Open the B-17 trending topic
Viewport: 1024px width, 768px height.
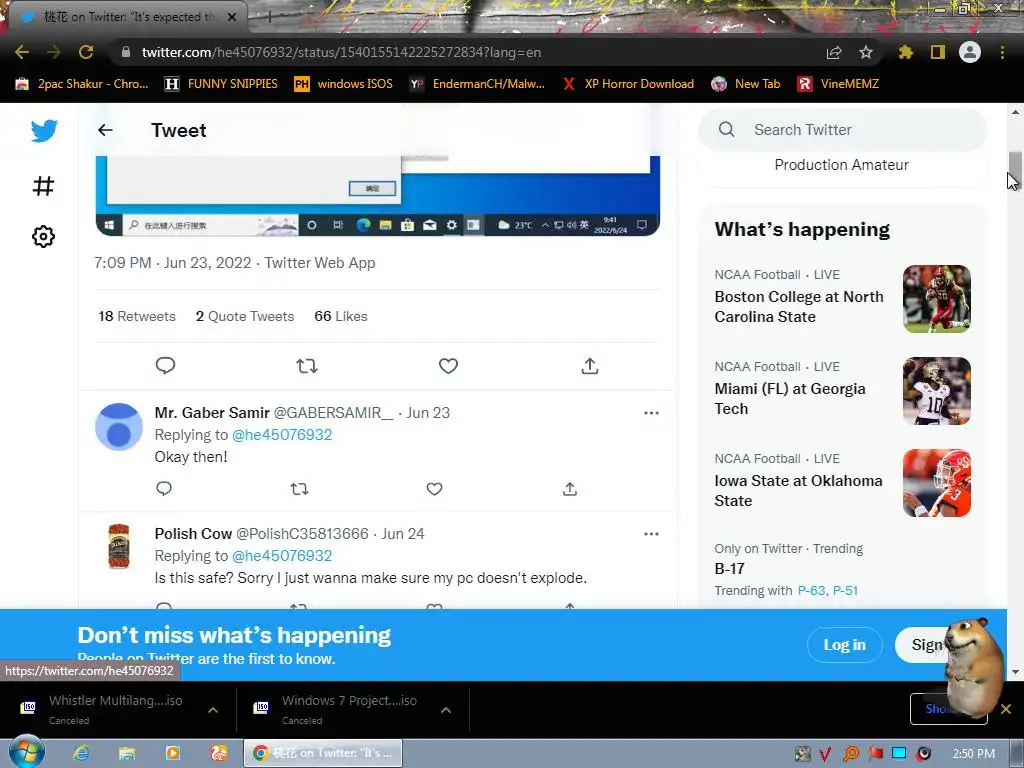[729, 569]
